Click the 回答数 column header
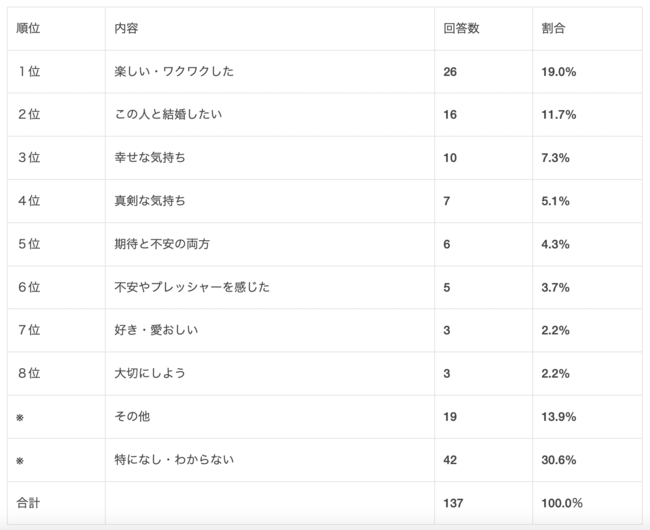The height and width of the screenshot is (530, 650). pos(461,29)
